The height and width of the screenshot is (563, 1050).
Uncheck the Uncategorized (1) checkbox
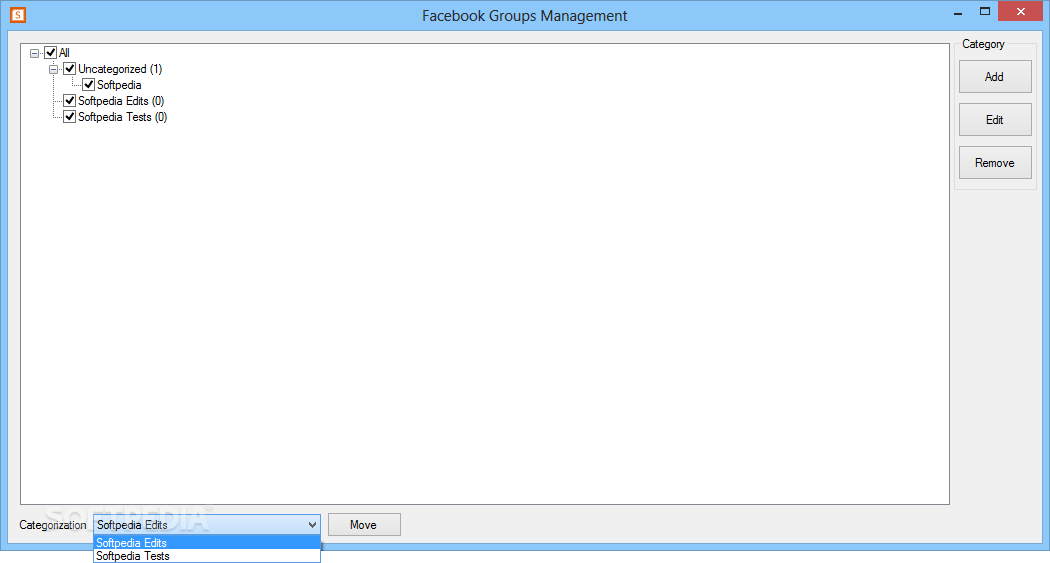pyautogui.click(x=70, y=69)
